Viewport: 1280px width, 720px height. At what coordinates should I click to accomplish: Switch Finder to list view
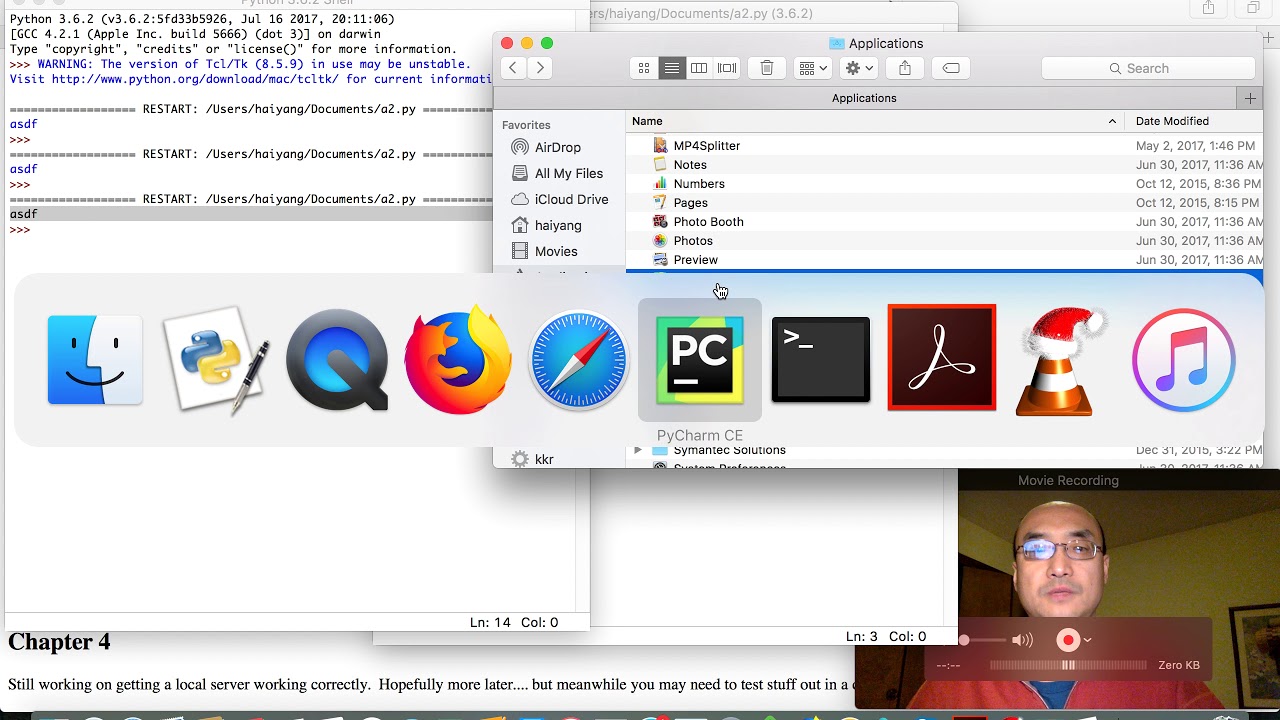[x=672, y=68]
